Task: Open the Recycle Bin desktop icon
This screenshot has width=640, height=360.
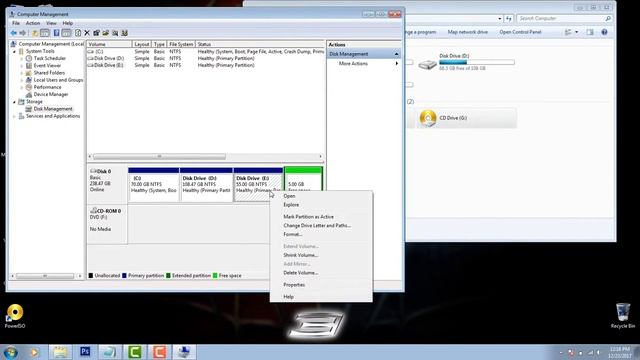Action: pyautogui.click(x=623, y=315)
